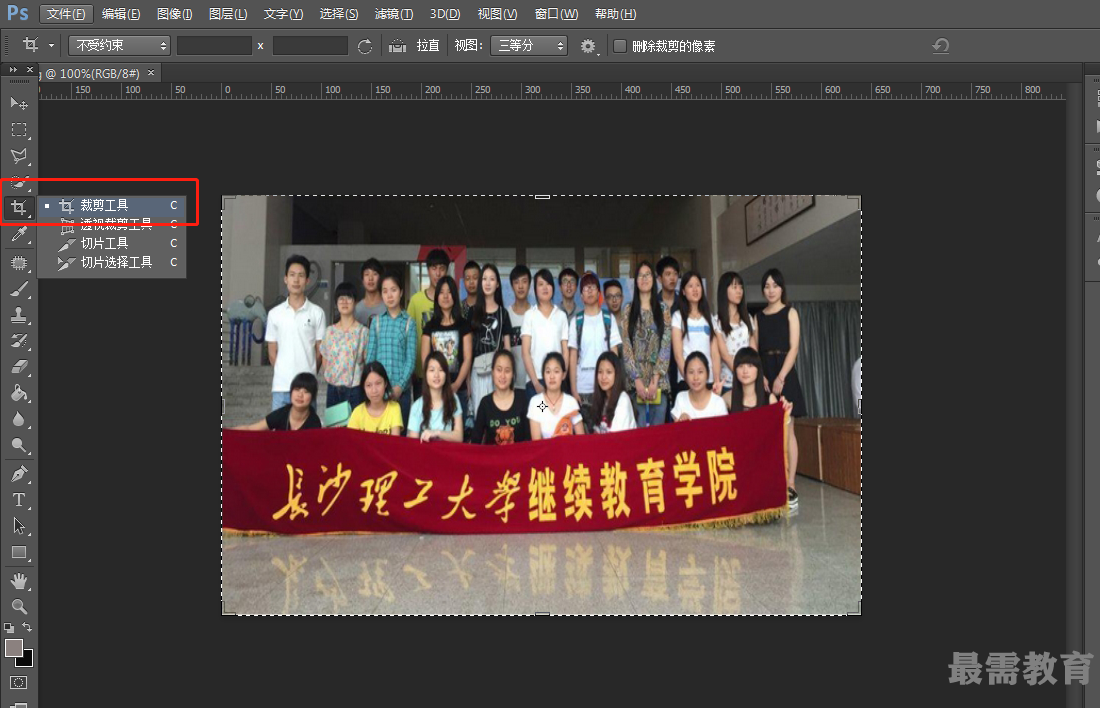
Task: Open the 窗口(W) menu
Action: [556, 14]
